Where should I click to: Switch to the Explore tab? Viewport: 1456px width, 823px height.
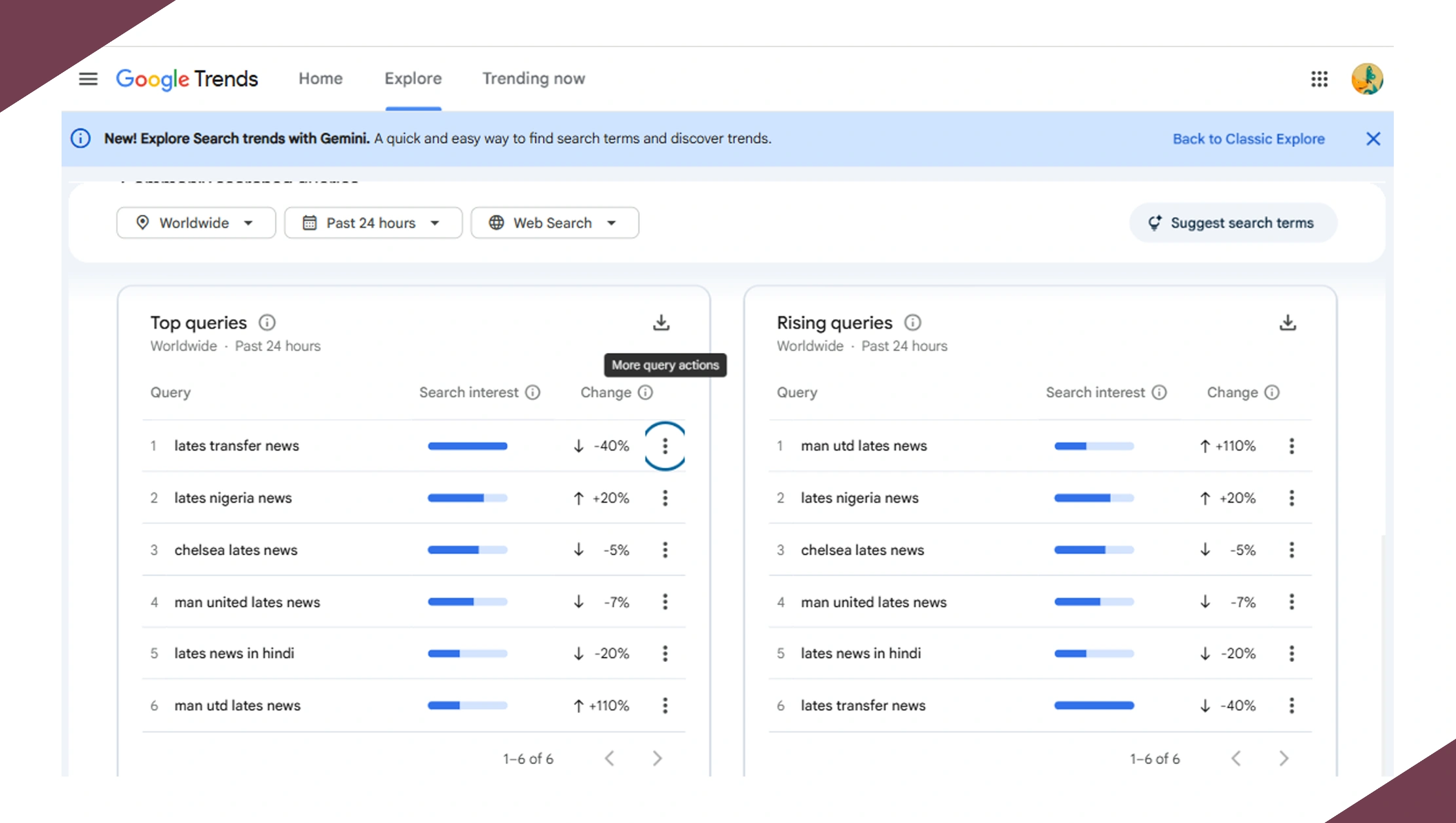coord(413,79)
